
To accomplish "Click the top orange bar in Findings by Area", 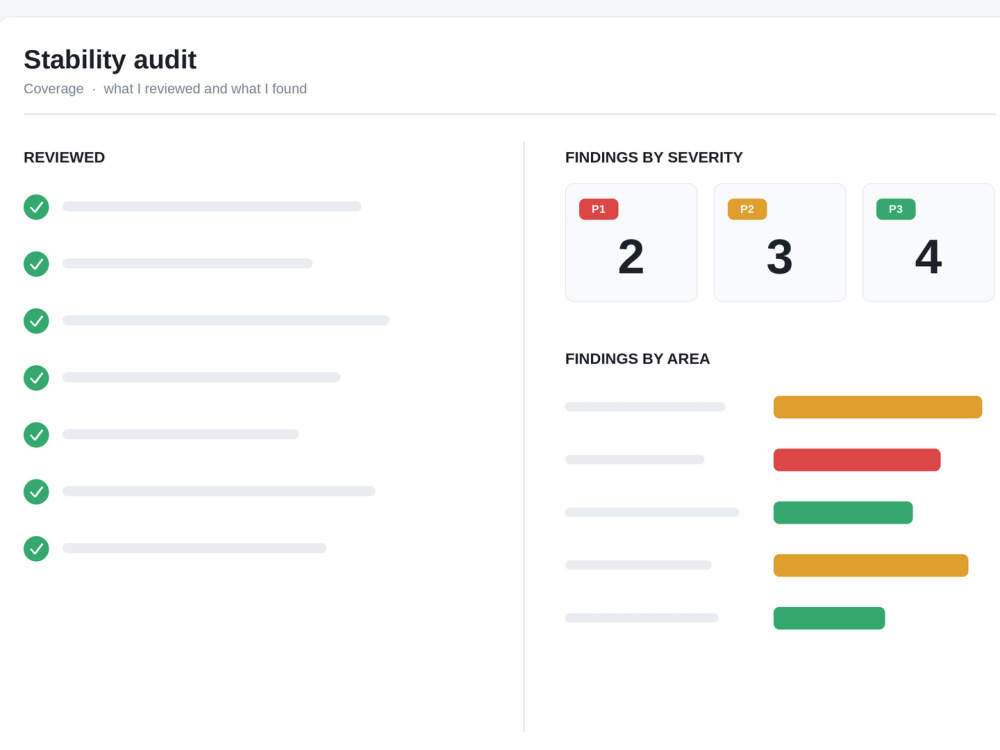I will [x=878, y=407].
